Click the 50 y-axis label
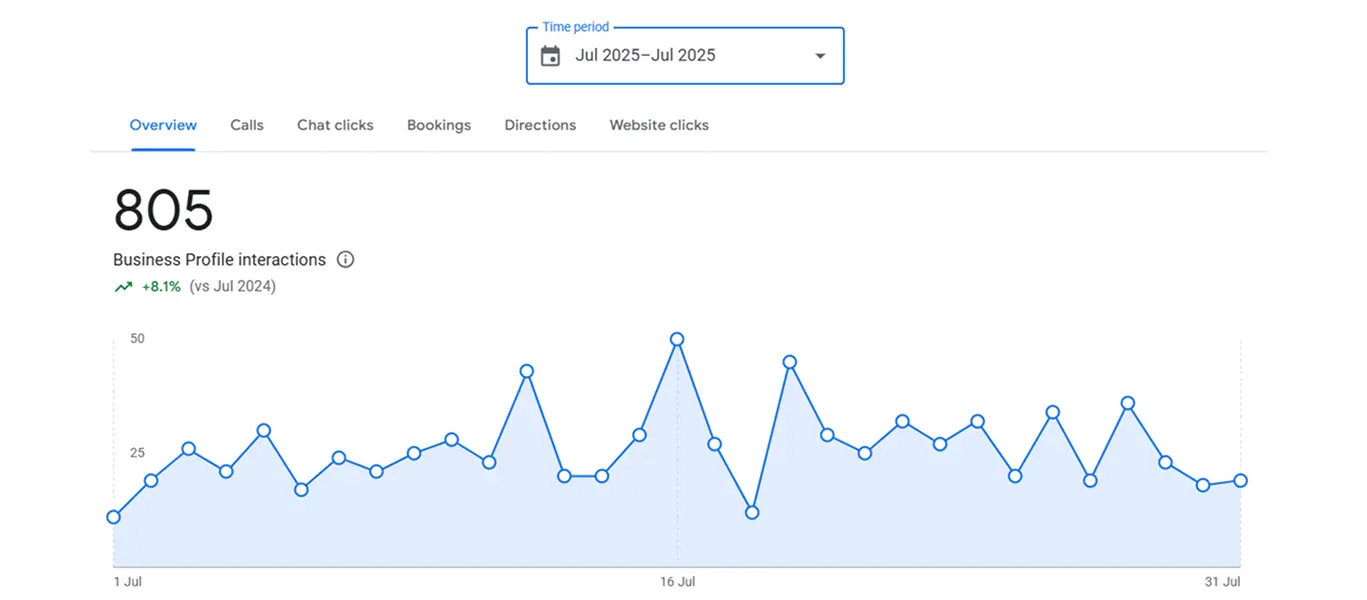1367x600 pixels. pos(137,339)
